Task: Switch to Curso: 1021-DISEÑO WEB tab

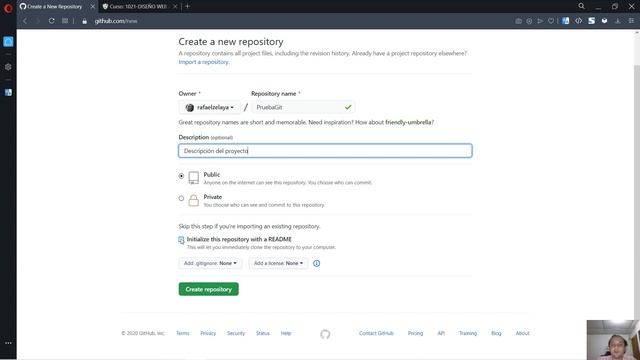Action: point(138,7)
